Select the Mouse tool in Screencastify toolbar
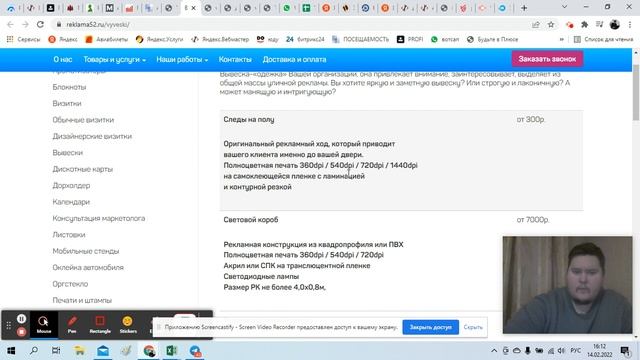Image resolution: width=640 pixels, height=360 pixels. (x=44, y=324)
